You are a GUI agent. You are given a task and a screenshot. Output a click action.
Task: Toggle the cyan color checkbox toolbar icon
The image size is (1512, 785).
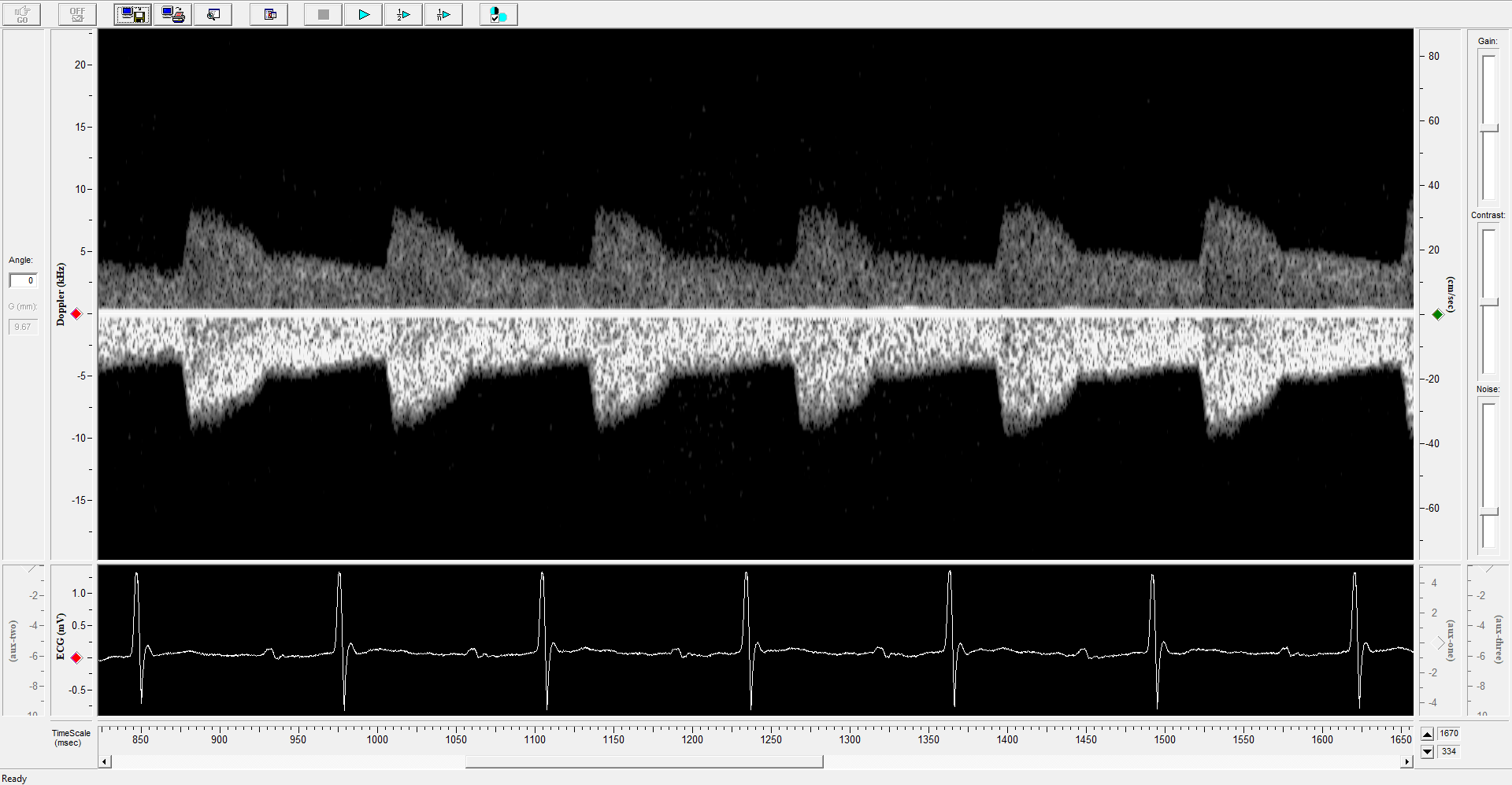coord(498,14)
